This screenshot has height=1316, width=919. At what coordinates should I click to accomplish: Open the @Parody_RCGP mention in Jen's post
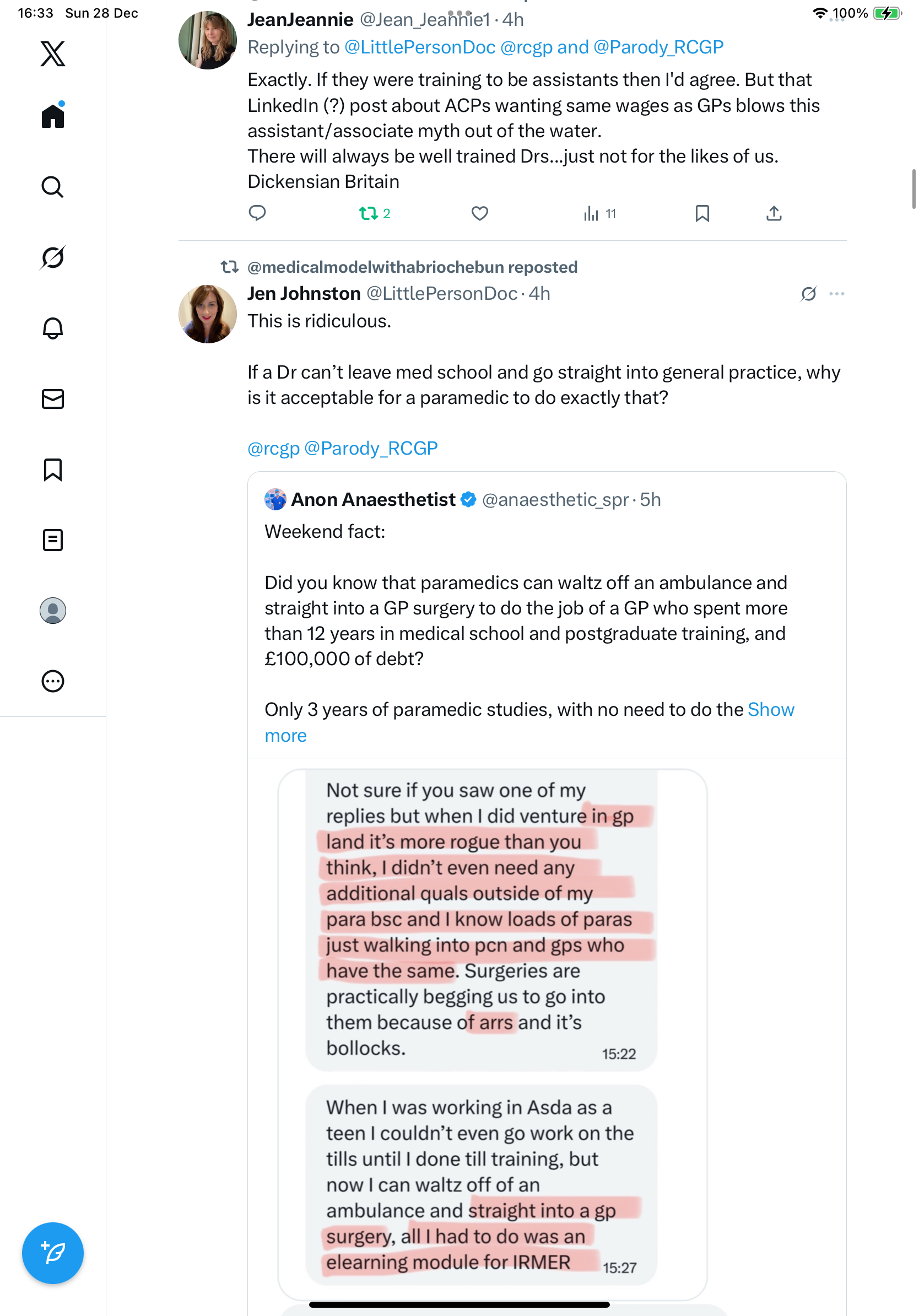[x=371, y=448]
